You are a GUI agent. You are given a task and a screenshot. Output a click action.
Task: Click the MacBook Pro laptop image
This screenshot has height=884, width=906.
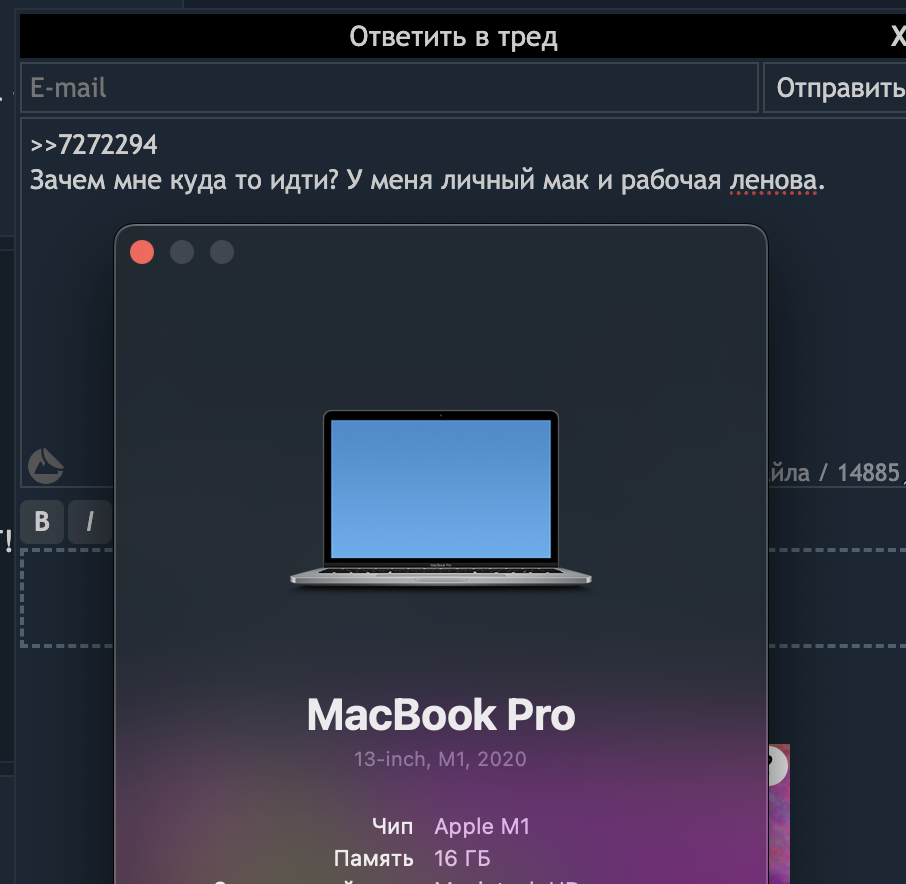click(441, 498)
